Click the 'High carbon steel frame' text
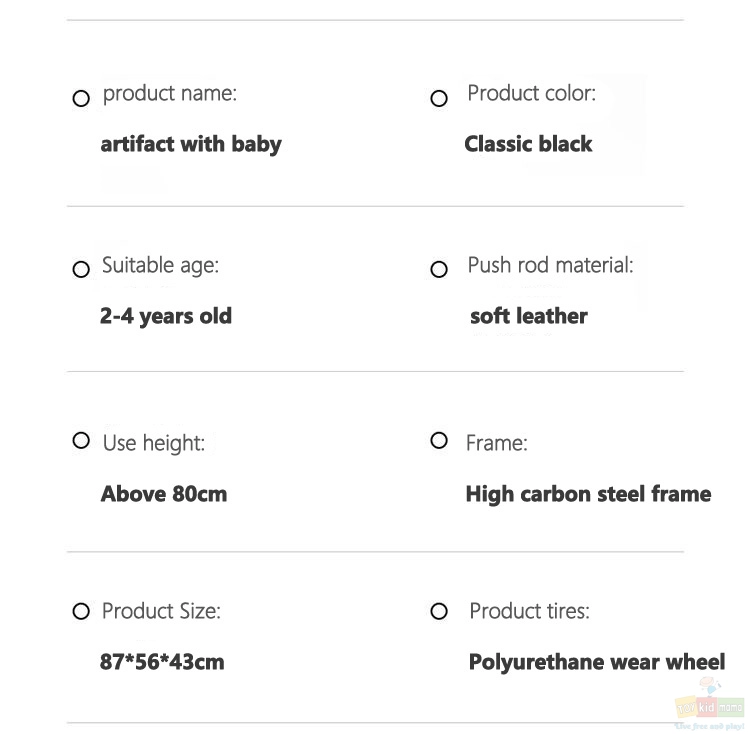Viewport: 750px width, 734px height. (588, 494)
